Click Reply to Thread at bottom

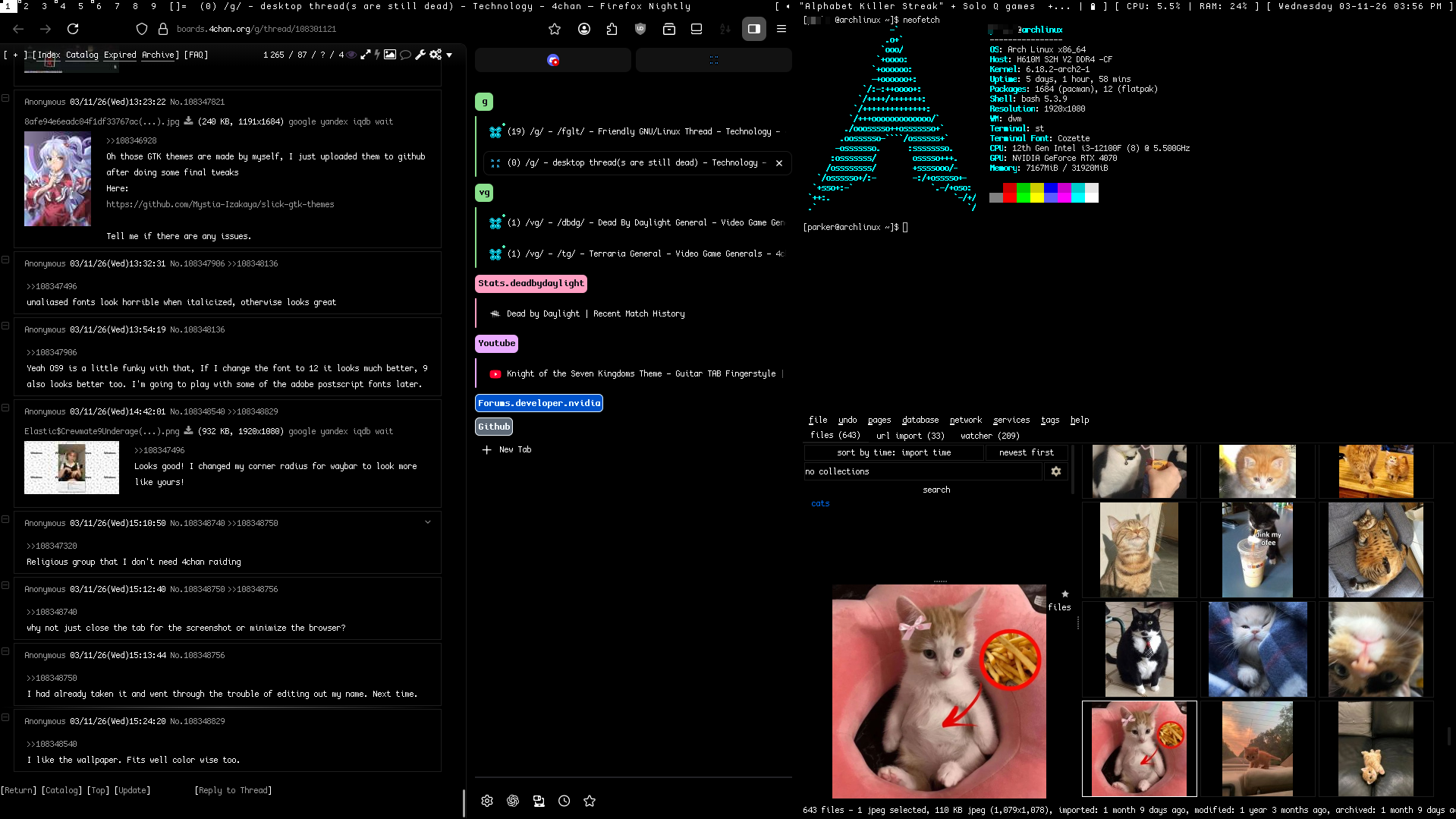[234, 790]
